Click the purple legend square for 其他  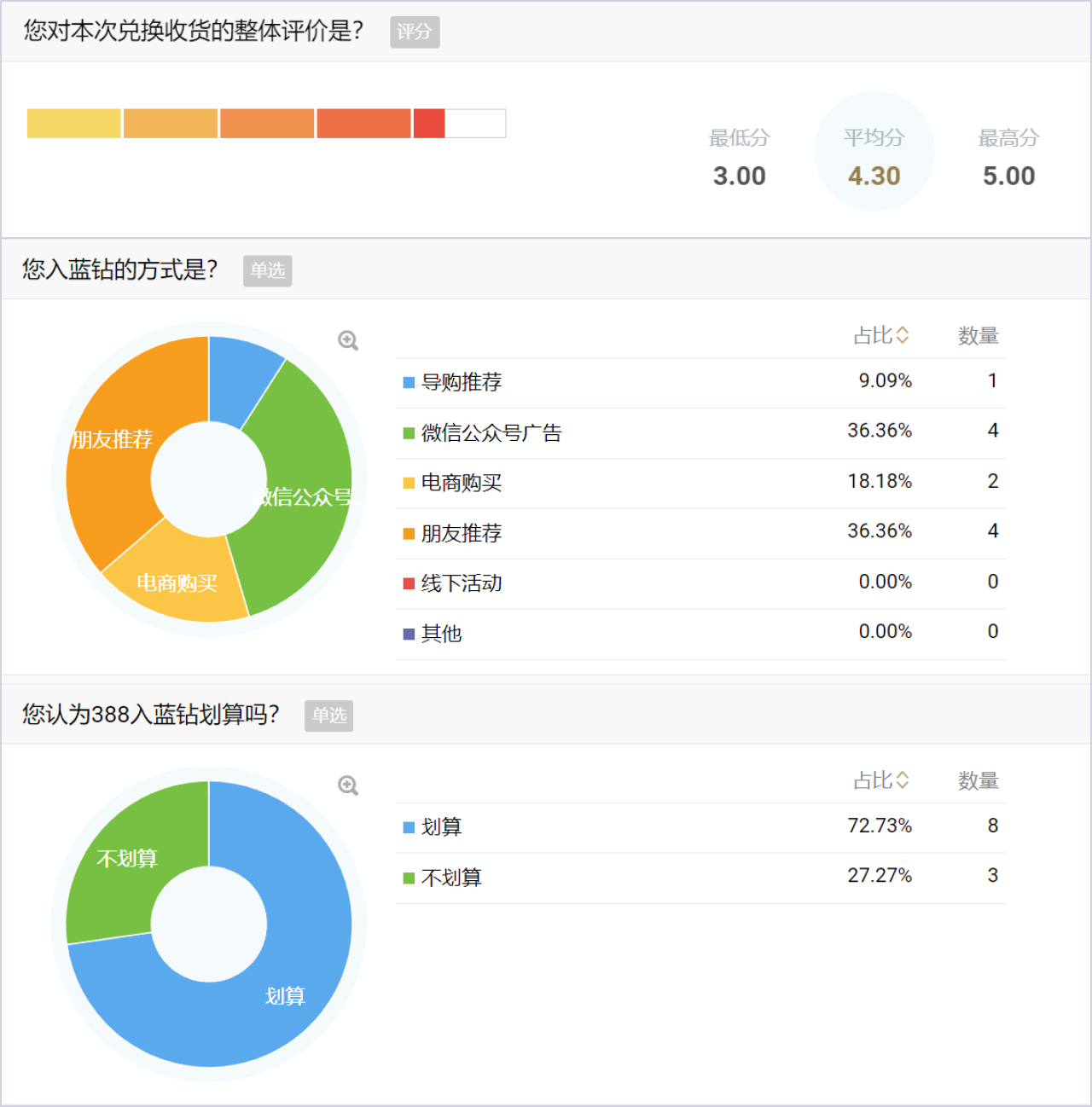[409, 635]
